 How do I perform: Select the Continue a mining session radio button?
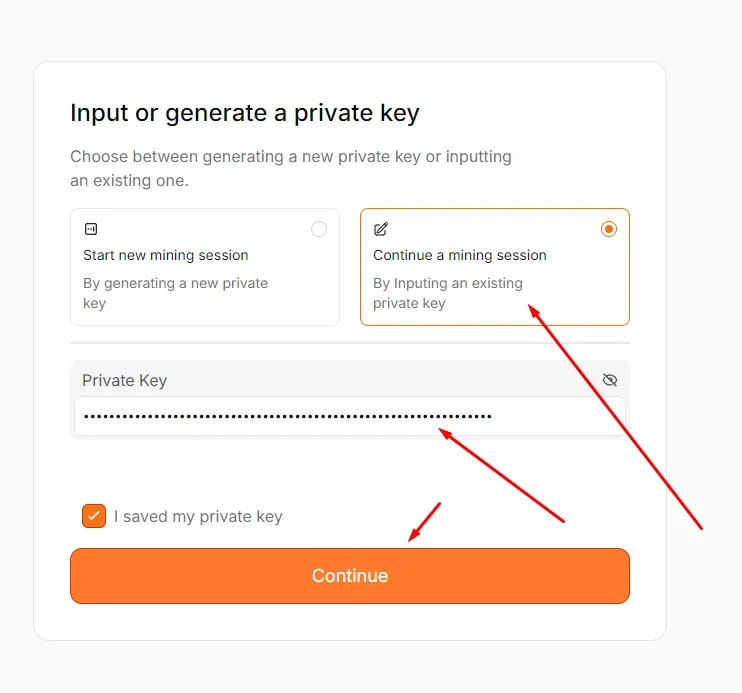[609, 229]
